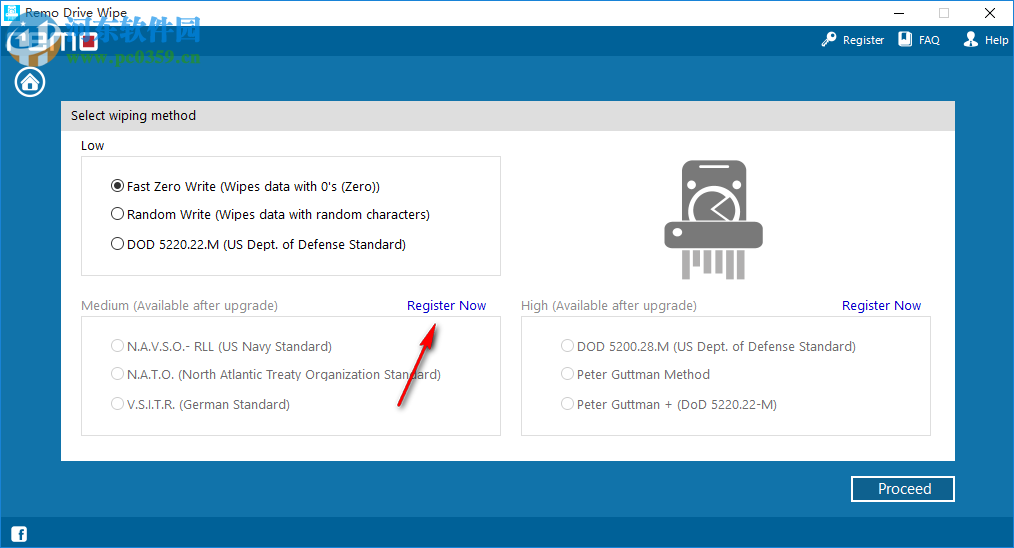Open the Facebook page icon
Viewport: 1014px width, 548px height.
pos(19,534)
